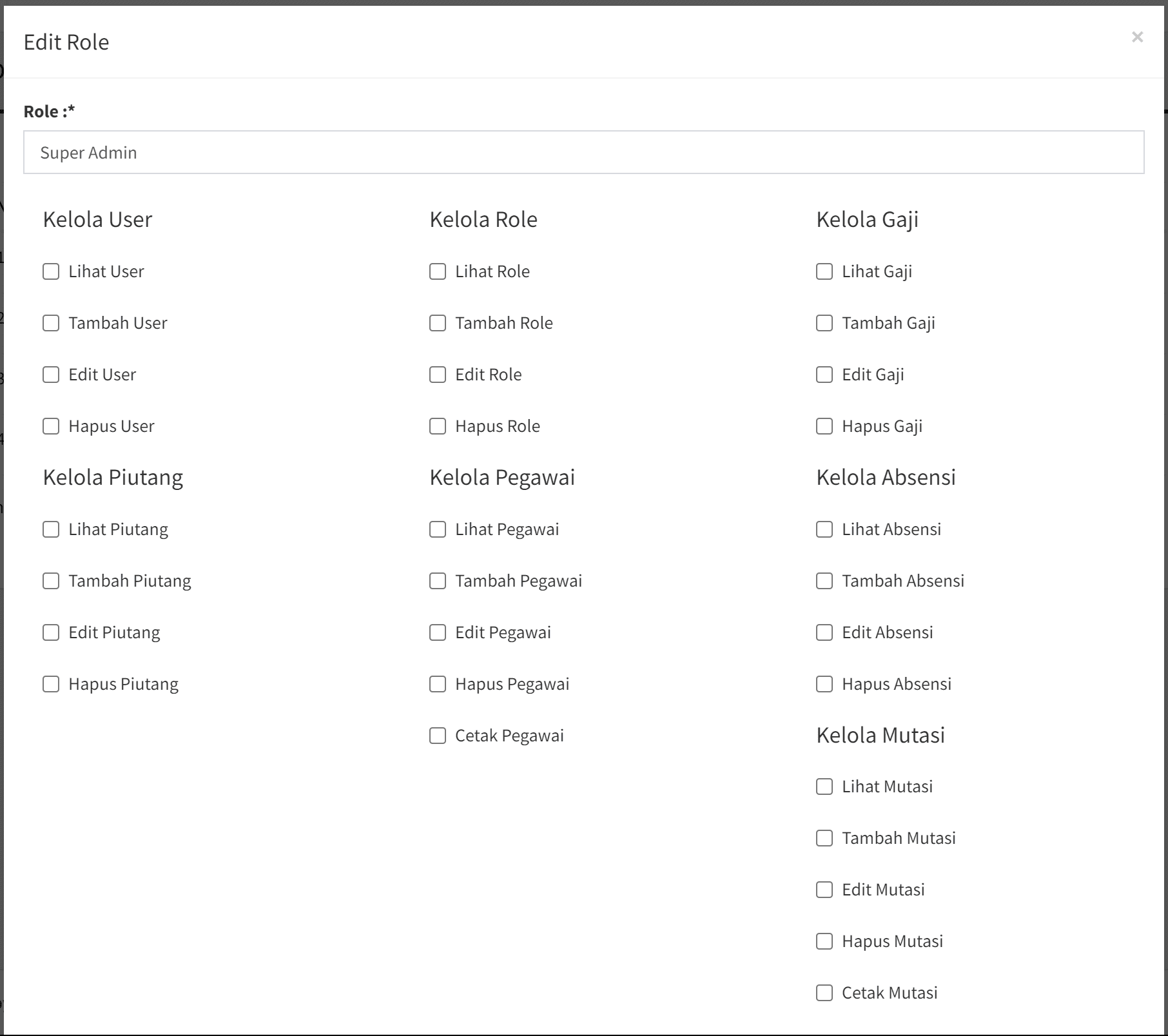The width and height of the screenshot is (1168, 1036).
Task: Toggle the Hapus Role checkbox
Action: click(438, 426)
